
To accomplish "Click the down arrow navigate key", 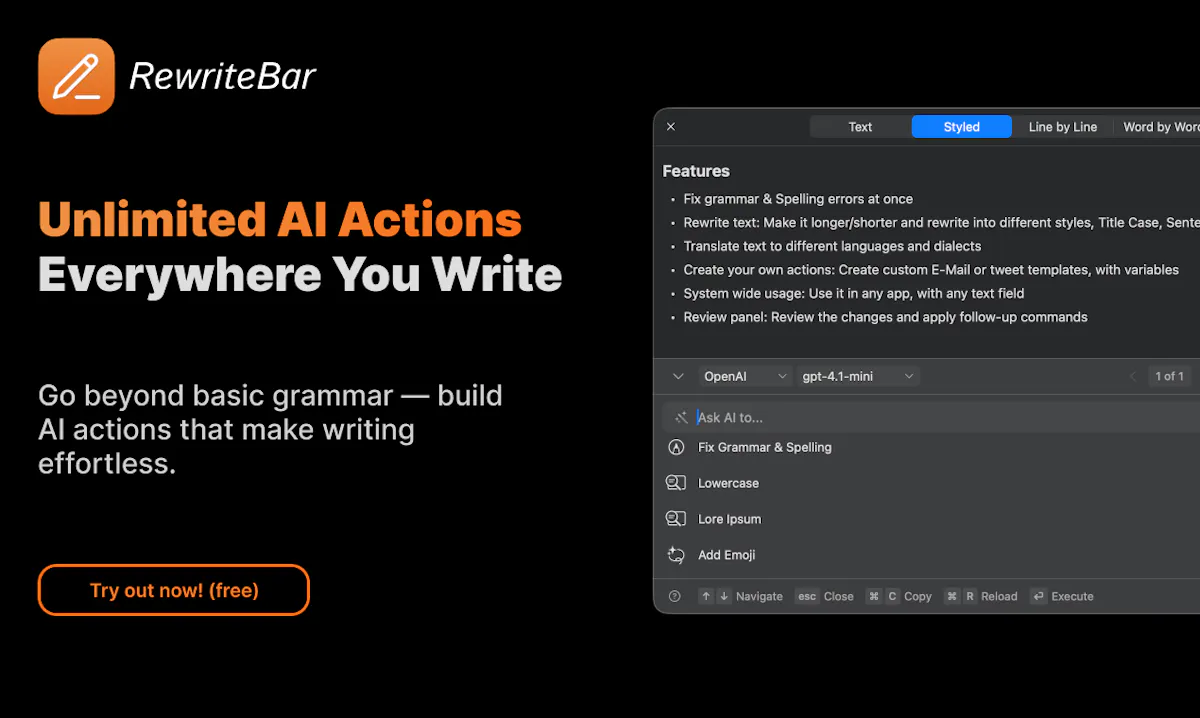I will [724, 596].
